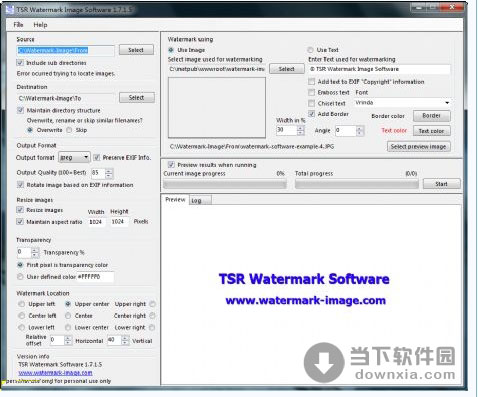Select Center watermark location
Viewport: 479px width, 397px height.
pyautogui.click(x=68, y=315)
